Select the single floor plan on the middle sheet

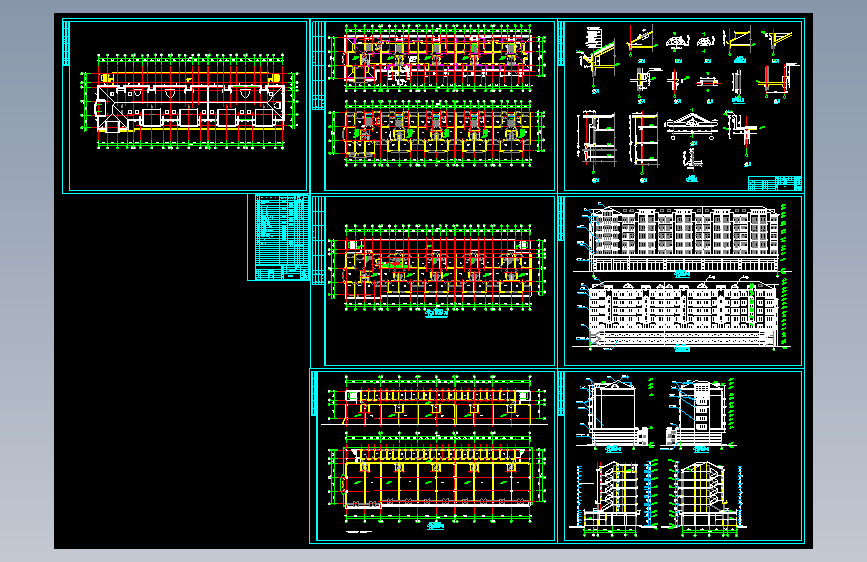[x=437, y=270]
